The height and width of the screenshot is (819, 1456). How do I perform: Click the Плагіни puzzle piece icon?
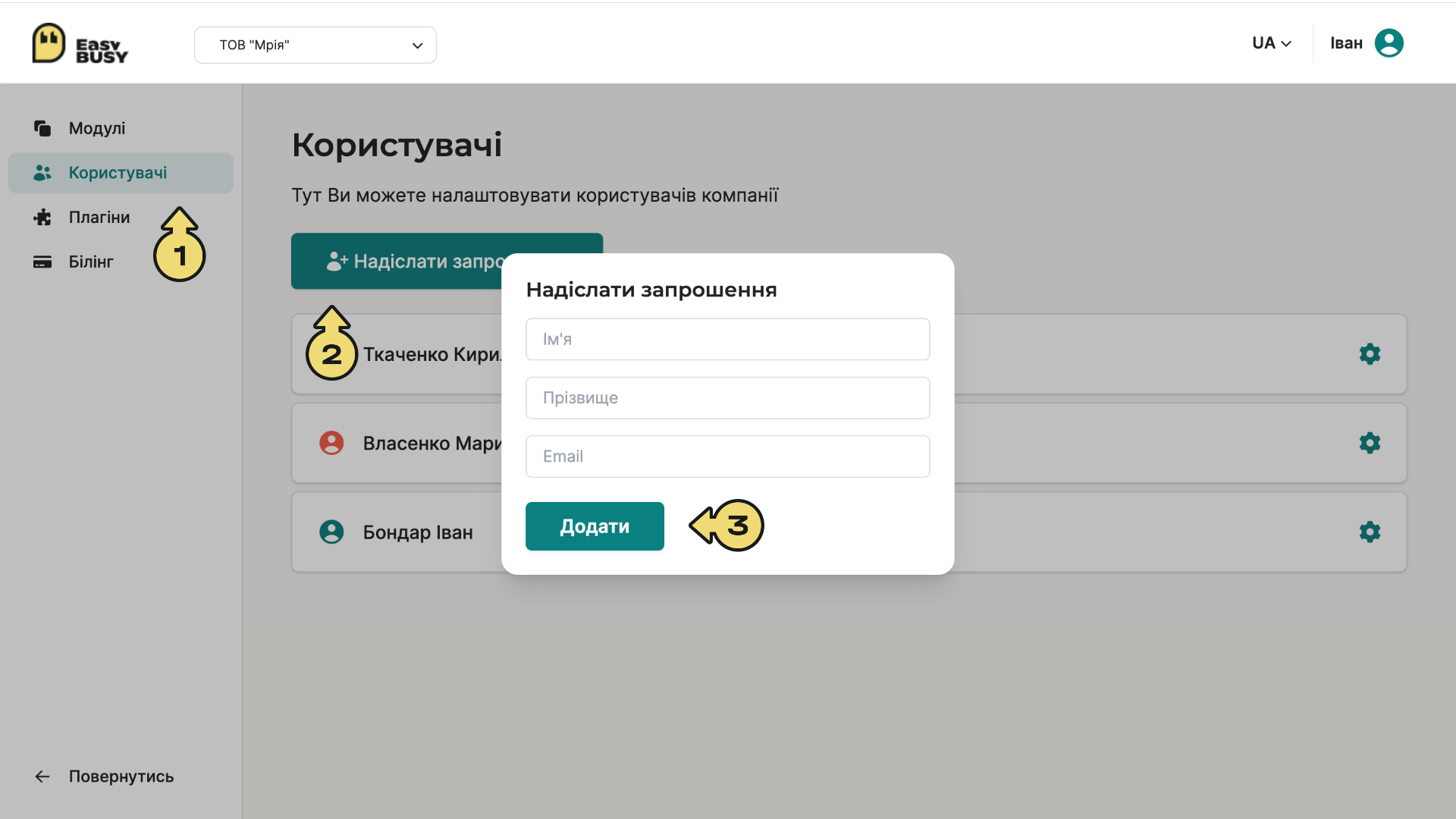[x=42, y=217]
